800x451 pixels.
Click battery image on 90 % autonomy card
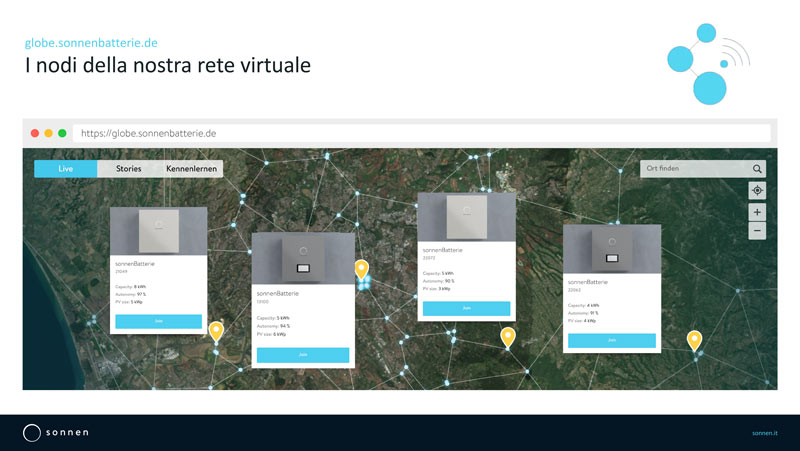(466, 217)
